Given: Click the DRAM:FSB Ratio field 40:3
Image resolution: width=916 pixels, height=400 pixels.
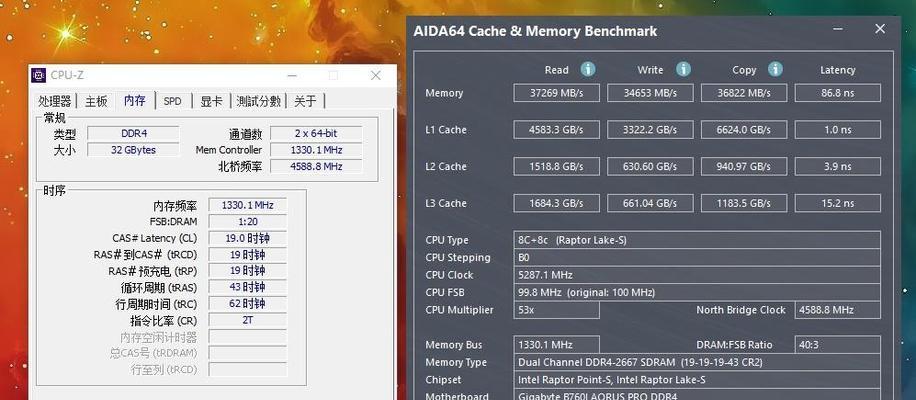Looking at the screenshot, I should (x=838, y=345).
